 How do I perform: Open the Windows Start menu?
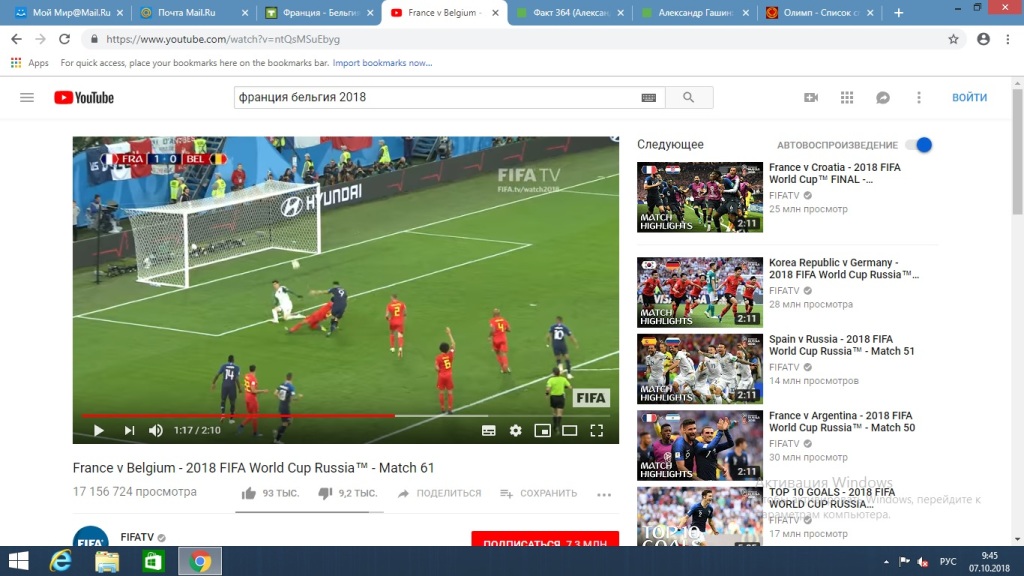pos(18,561)
